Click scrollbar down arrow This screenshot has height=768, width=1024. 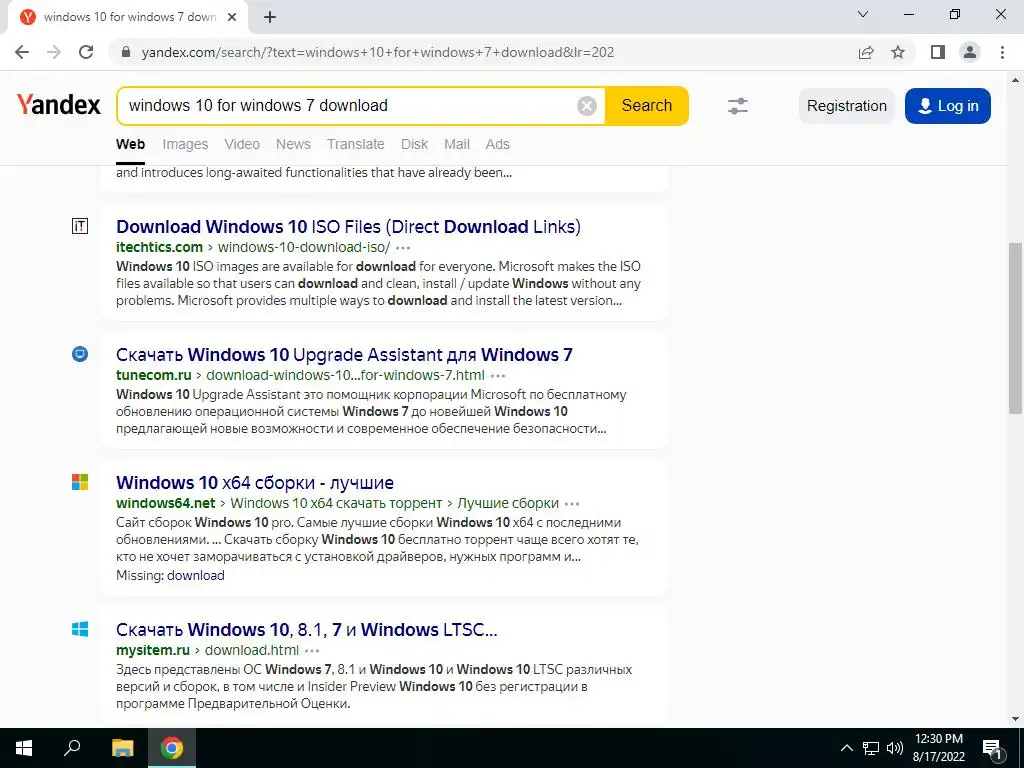point(1015,719)
